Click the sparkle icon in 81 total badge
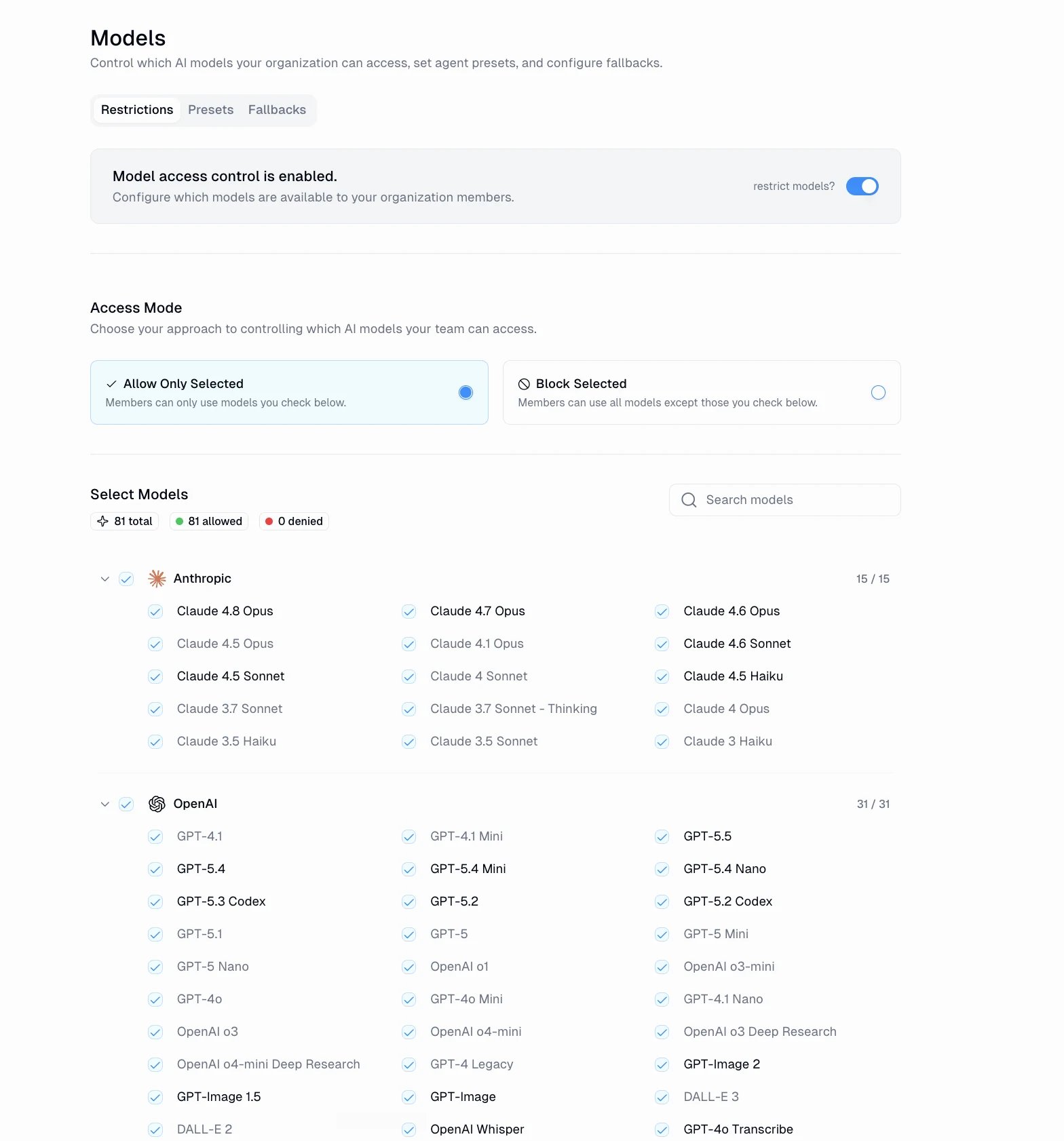 pos(102,521)
